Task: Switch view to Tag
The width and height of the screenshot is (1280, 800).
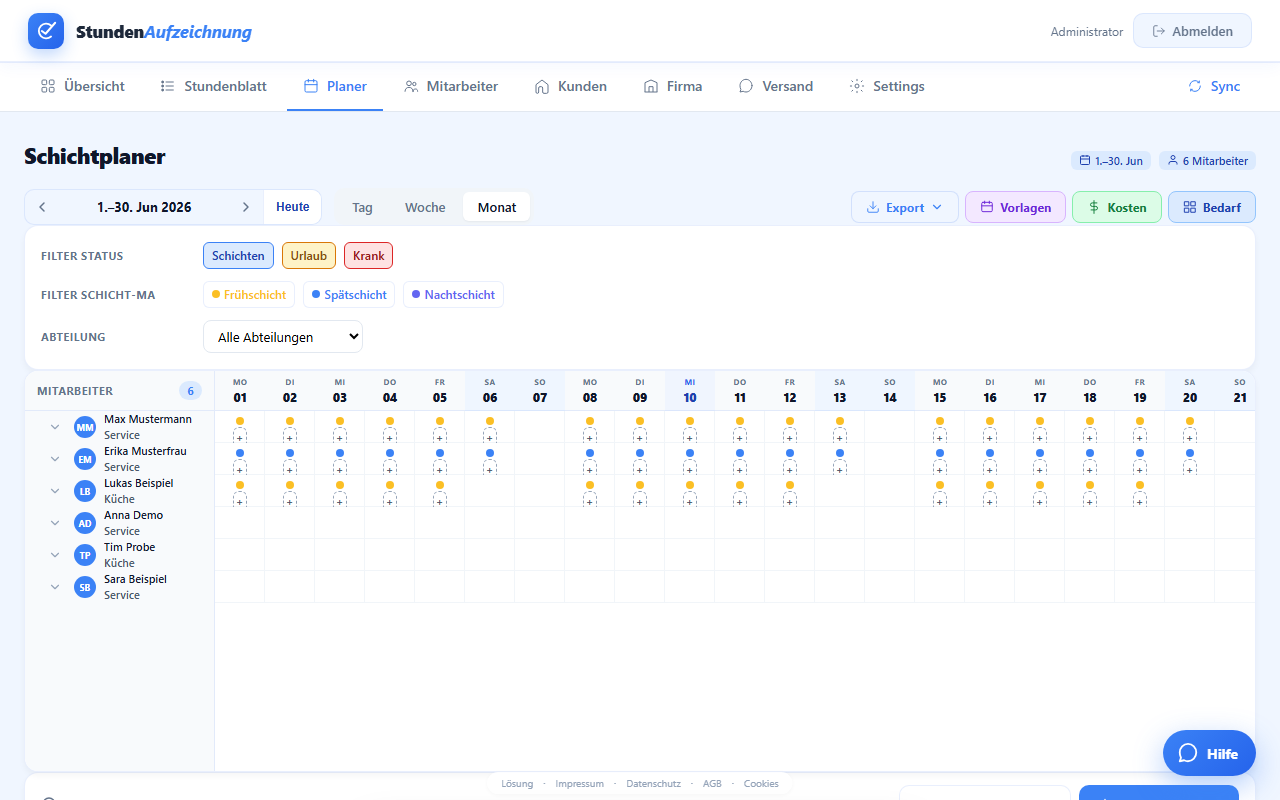Action: click(362, 207)
